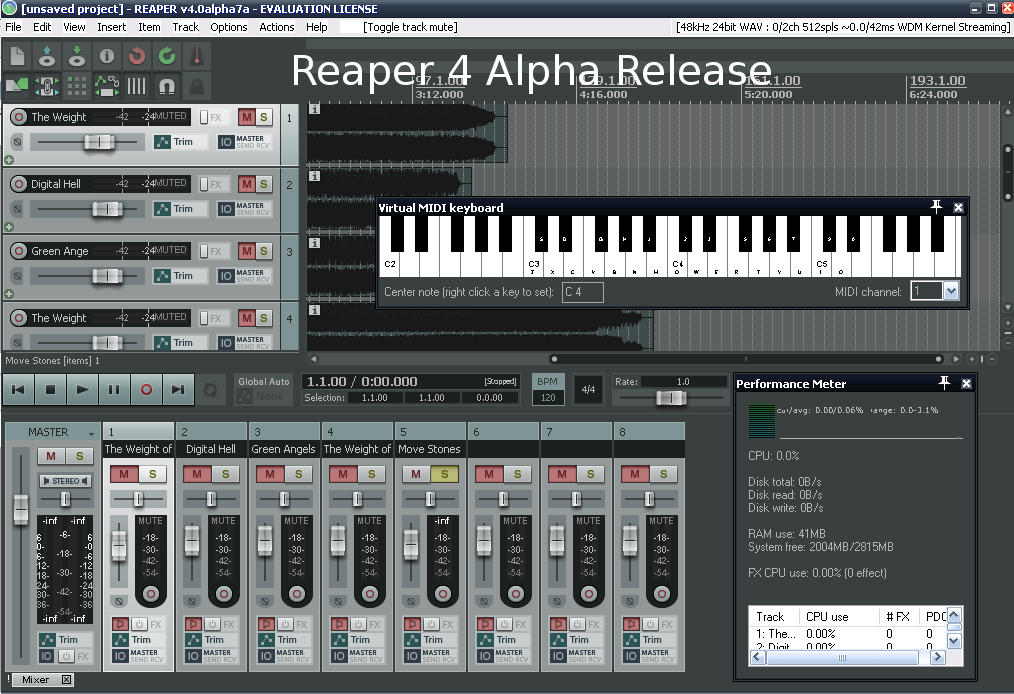The width and height of the screenshot is (1014, 694).
Task: Toggle auto-crossfade toolbar icon
Action: (x=17, y=85)
